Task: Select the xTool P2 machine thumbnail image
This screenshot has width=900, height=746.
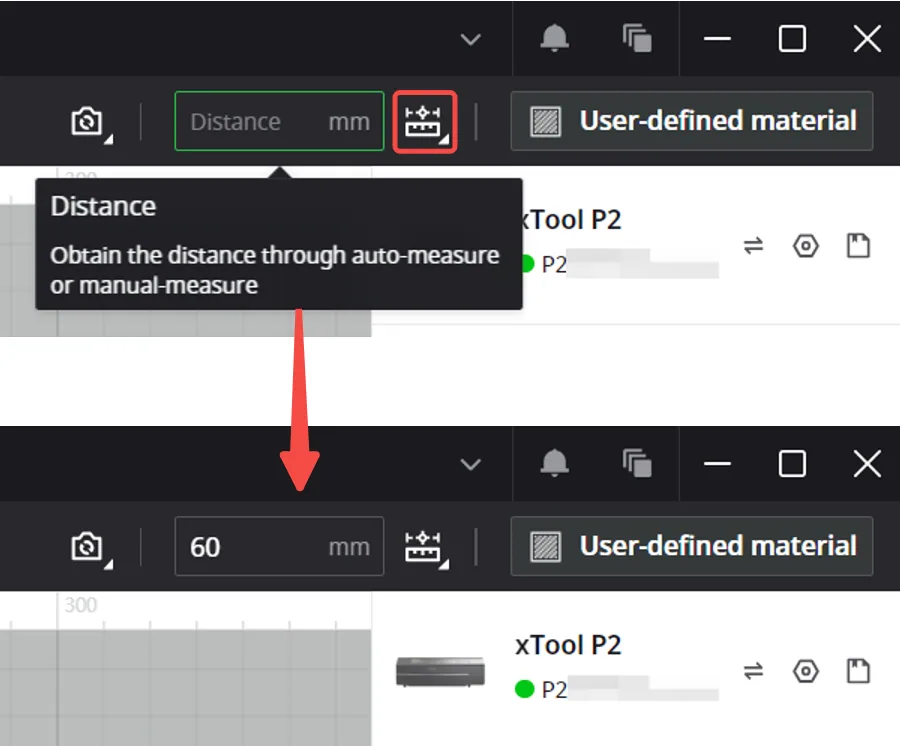Action: click(x=440, y=671)
